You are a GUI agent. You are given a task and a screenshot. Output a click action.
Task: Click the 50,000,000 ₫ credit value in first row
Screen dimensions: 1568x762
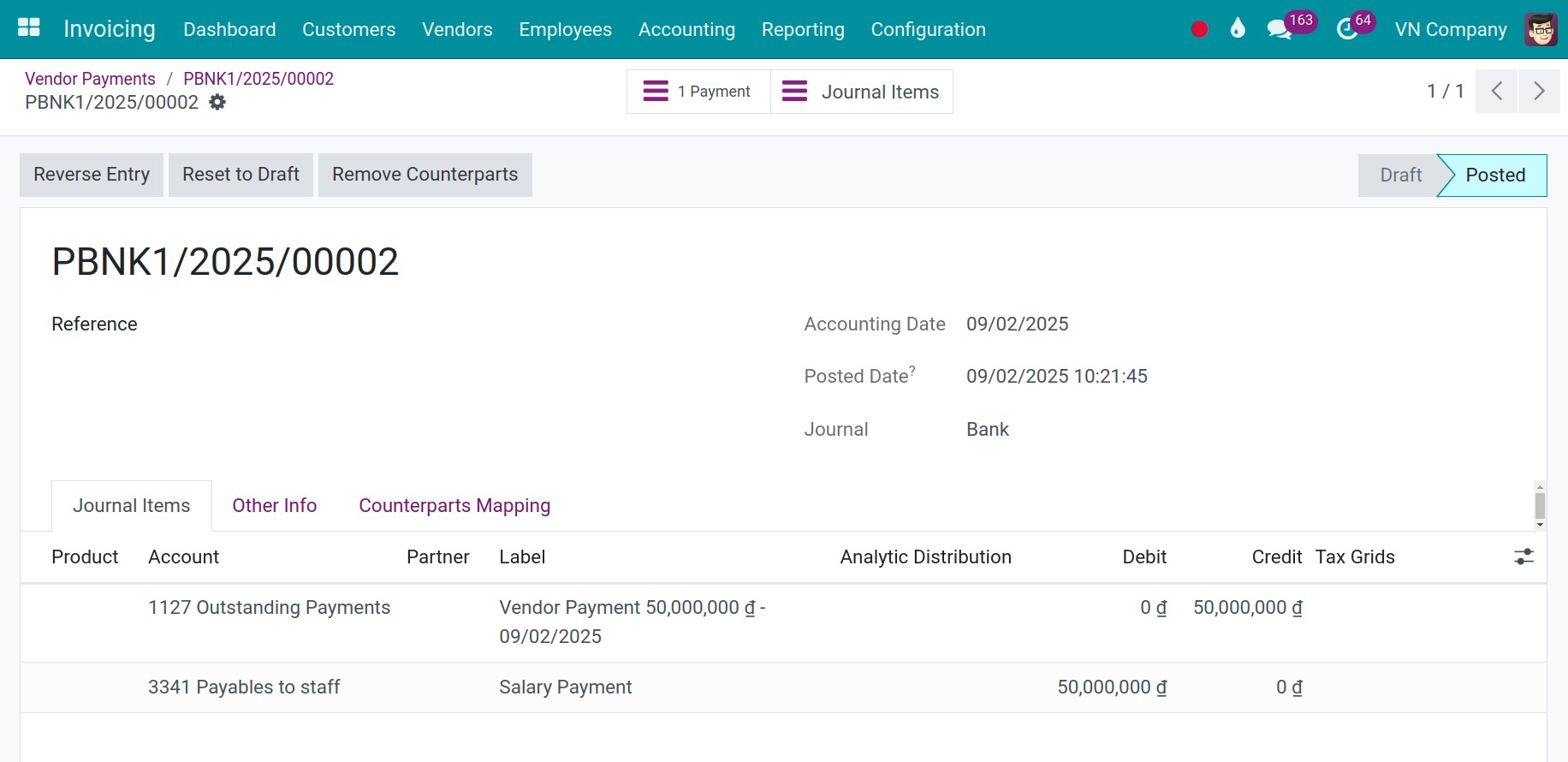(x=1247, y=608)
